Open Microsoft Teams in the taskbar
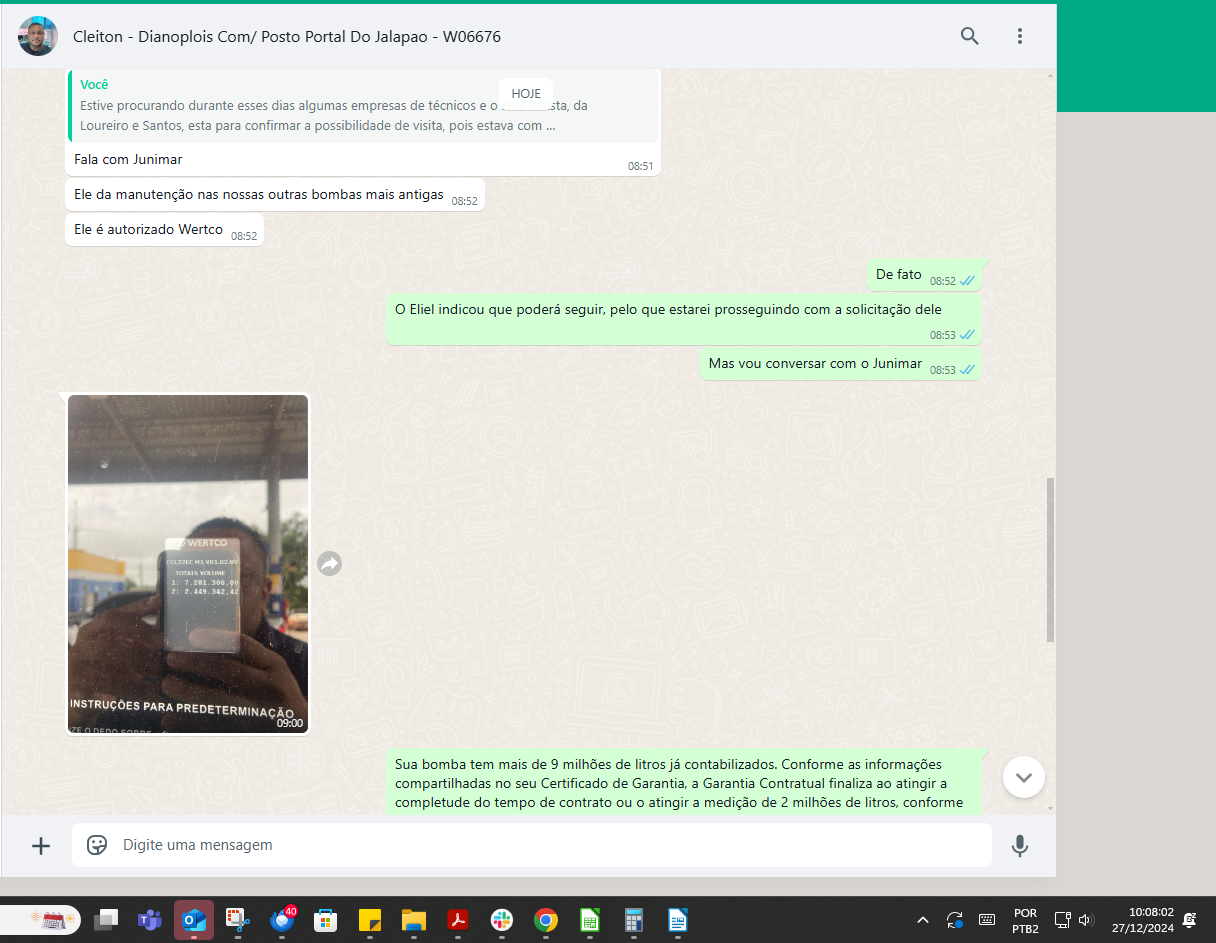The image size is (1216, 943). tap(150, 920)
